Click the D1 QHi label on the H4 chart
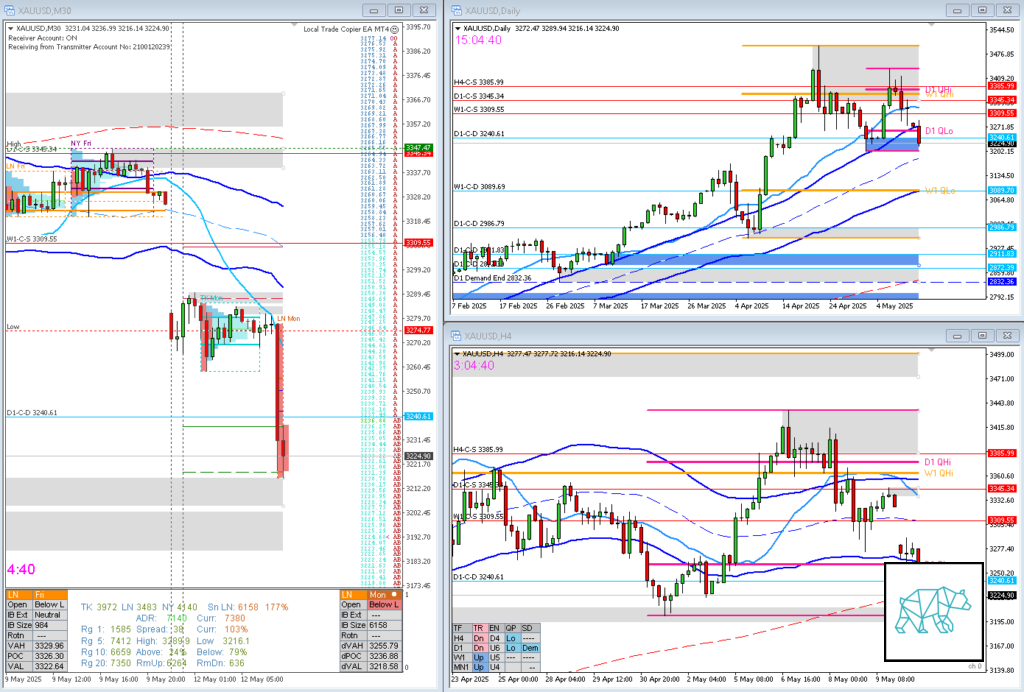This screenshot has width=1024, height=692. click(x=938, y=462)
